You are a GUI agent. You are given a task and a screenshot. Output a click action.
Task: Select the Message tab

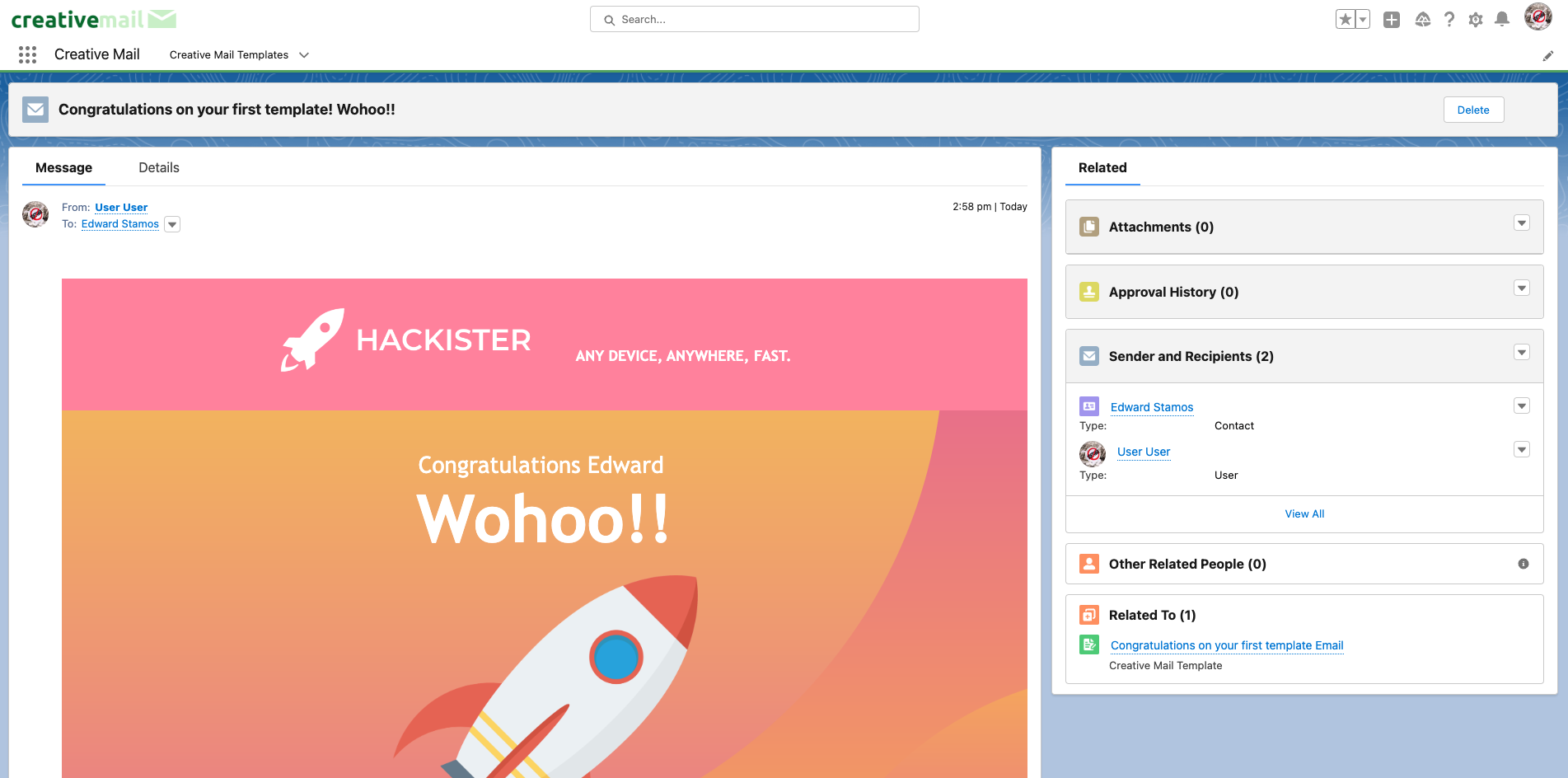[x=63, y=167]
